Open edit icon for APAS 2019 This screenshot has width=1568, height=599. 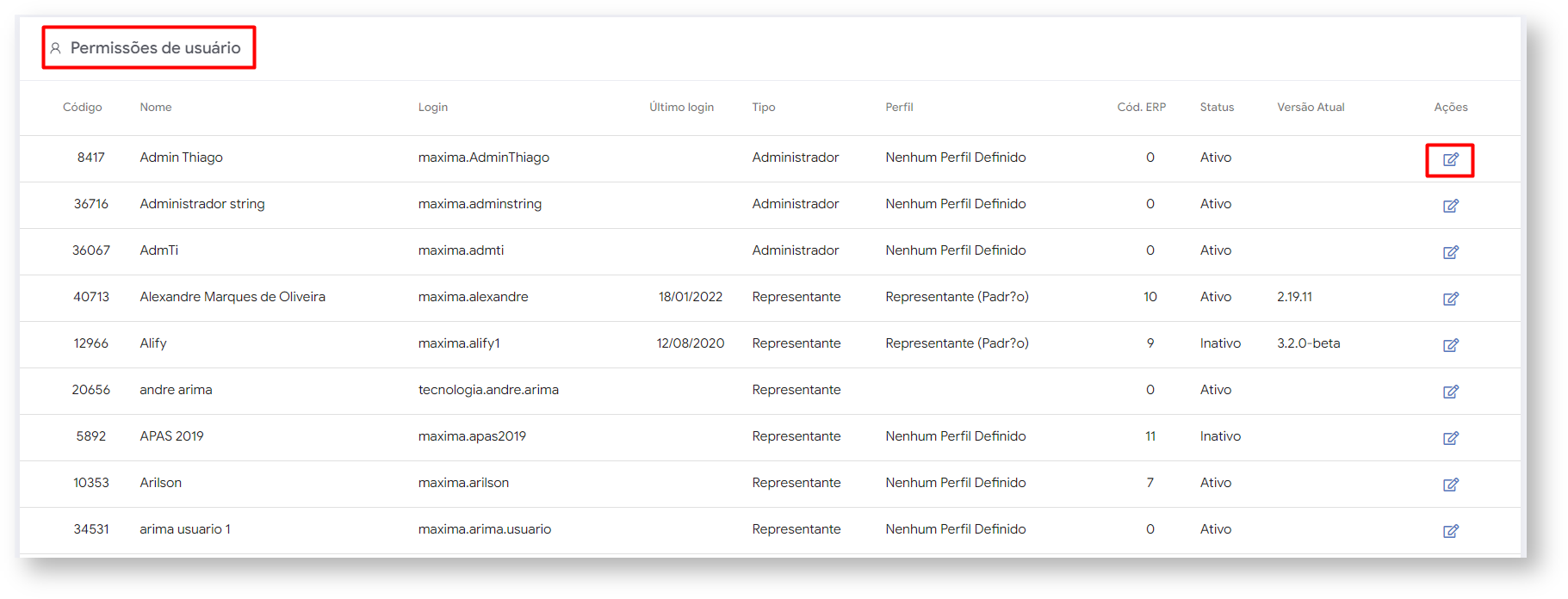coord(1450,438)
